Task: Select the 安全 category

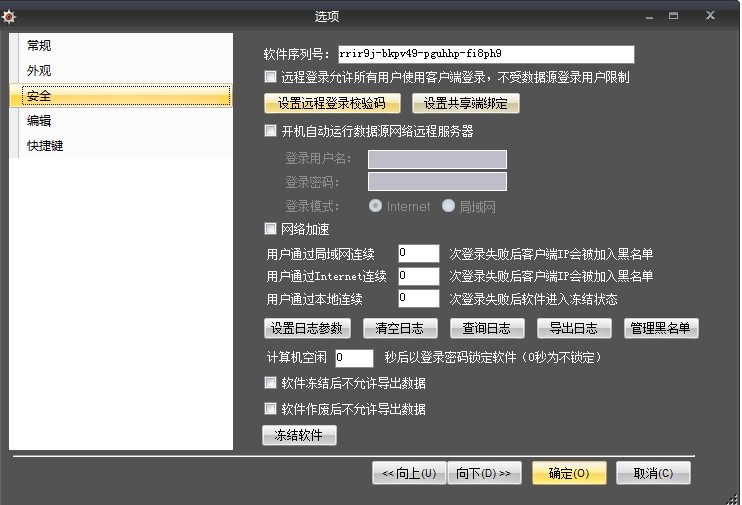Action: point(121,96)
